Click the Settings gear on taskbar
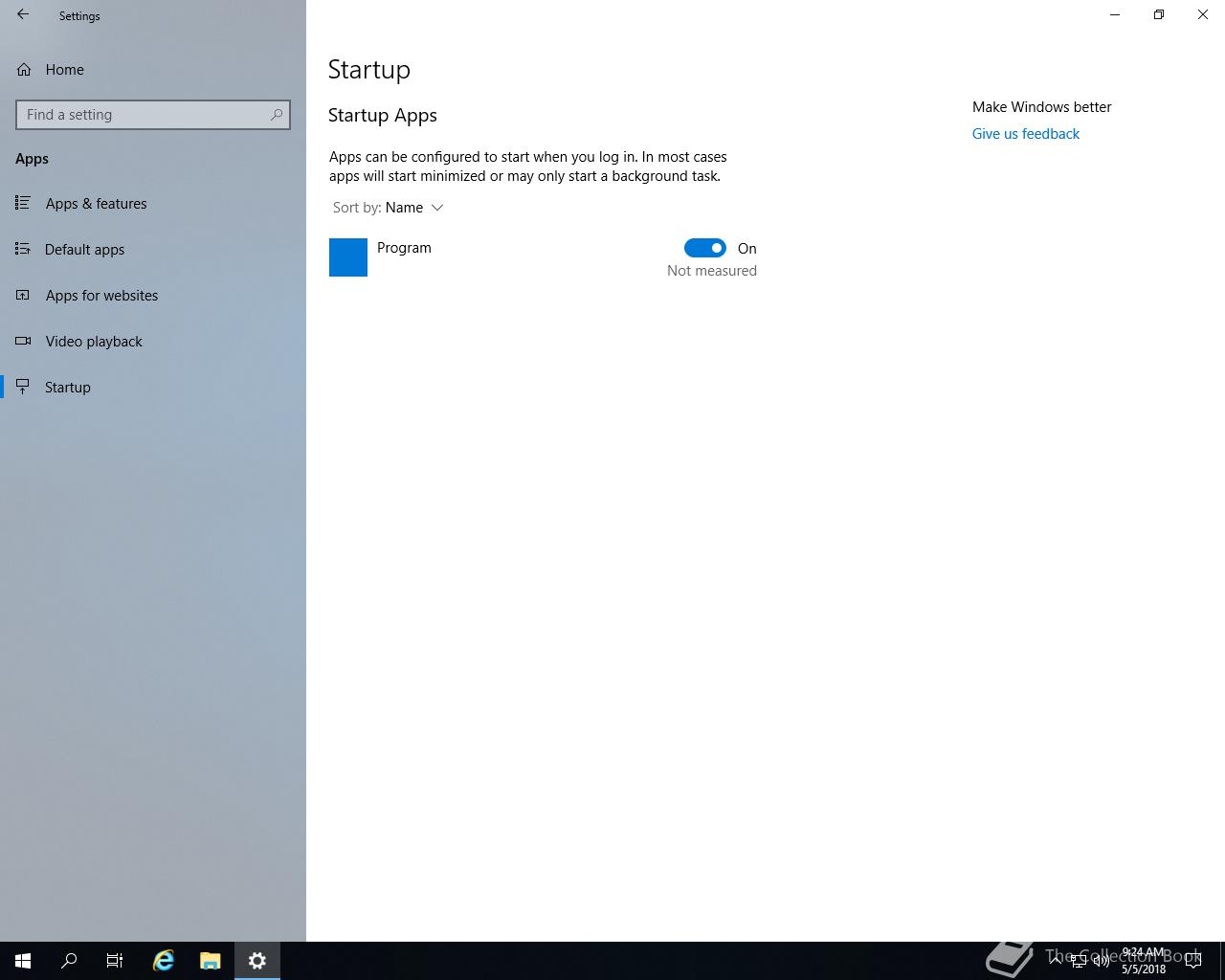The height and width of the screenshot is (980, 1225). coord(257,961)
